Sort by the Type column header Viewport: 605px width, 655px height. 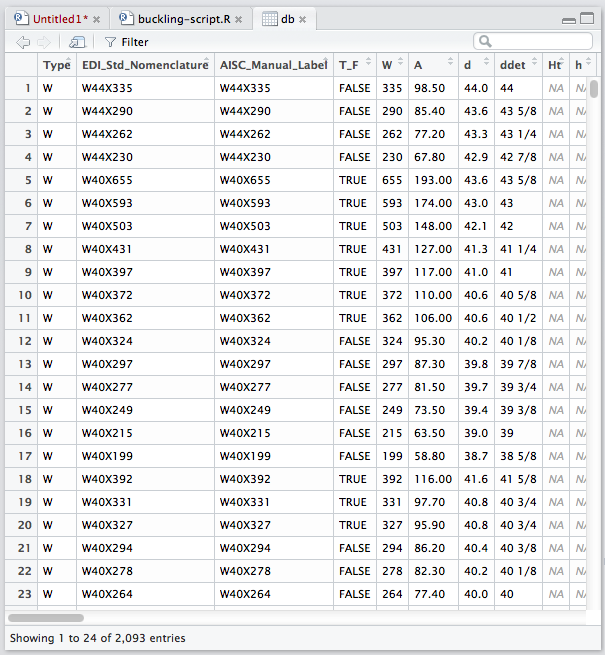tap(57, 65)
